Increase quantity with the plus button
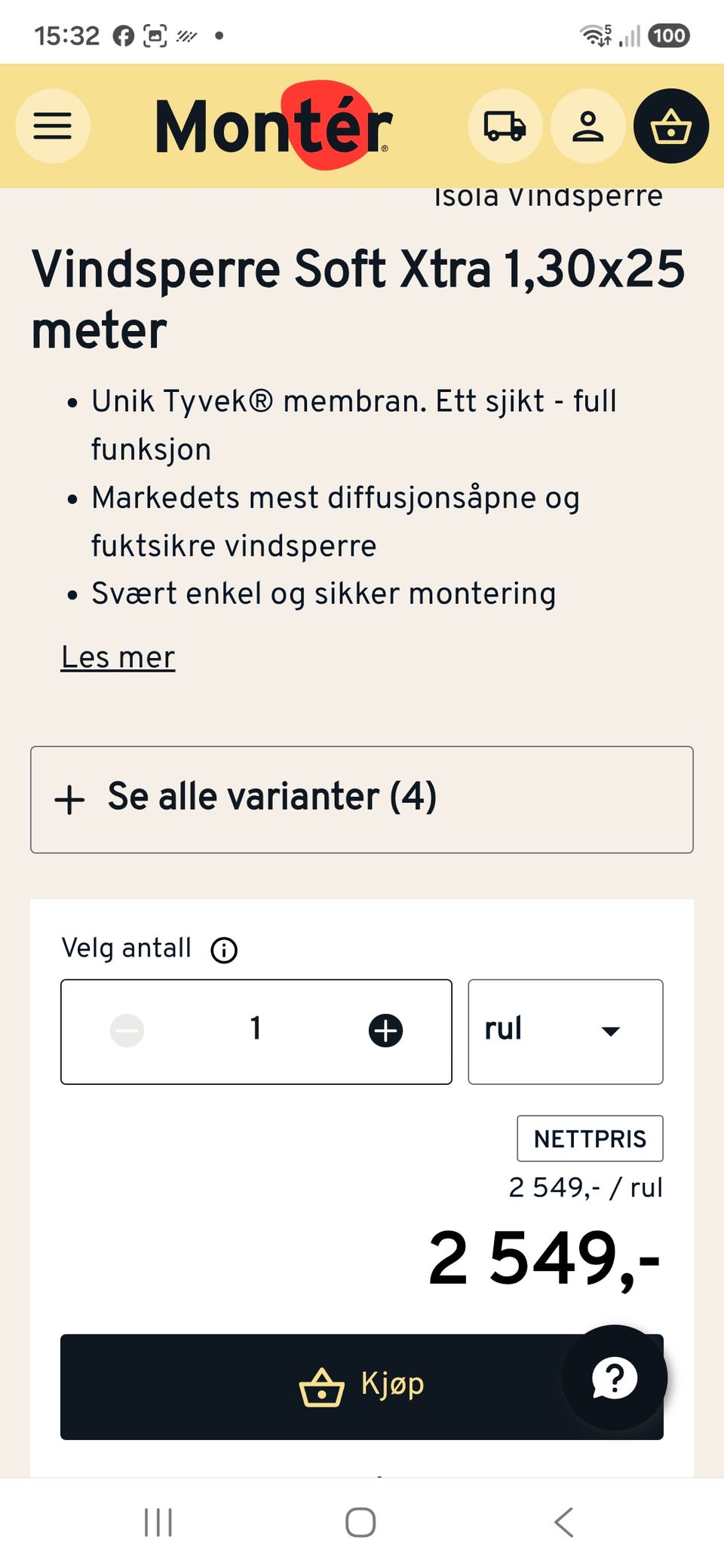This screenshot has width=724, height=1568. click(x=385, y=1031)
